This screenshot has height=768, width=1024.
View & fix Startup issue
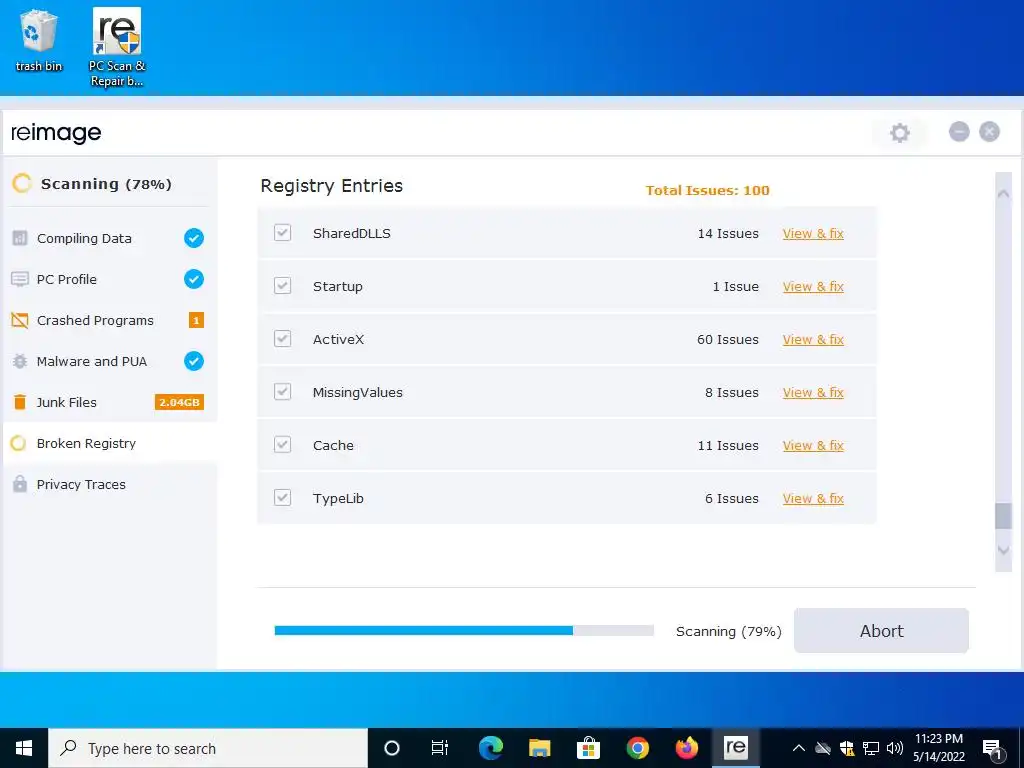click(813, 286)
